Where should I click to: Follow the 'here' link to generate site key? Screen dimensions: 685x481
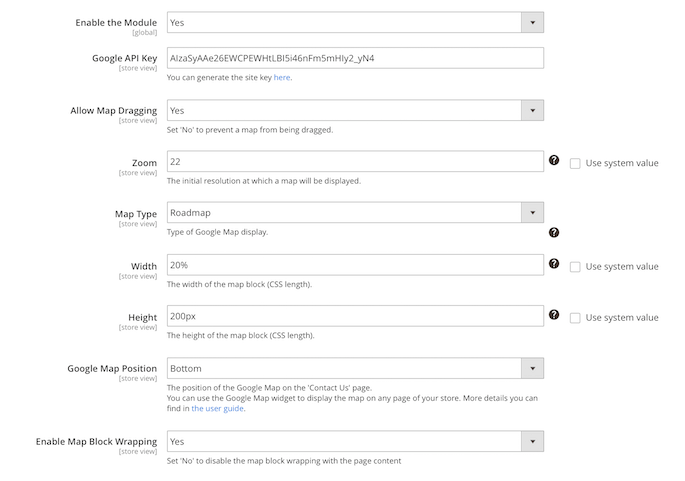[281, 77]
